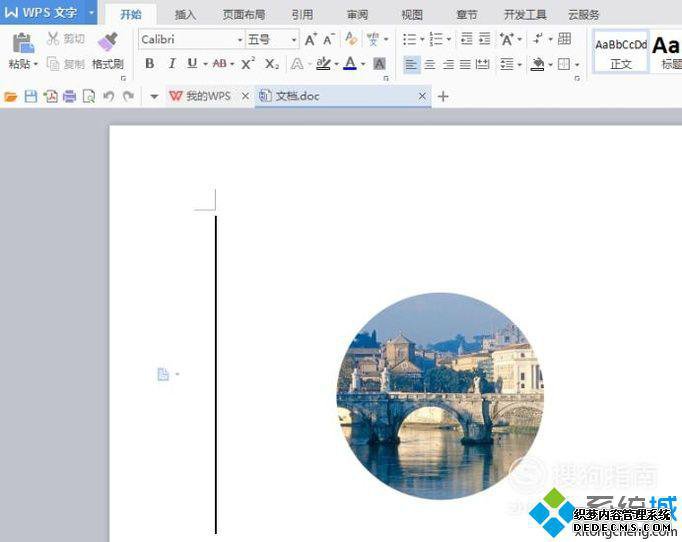Open file with folder icon
The image size is (682, 542).
click(10, 96)
